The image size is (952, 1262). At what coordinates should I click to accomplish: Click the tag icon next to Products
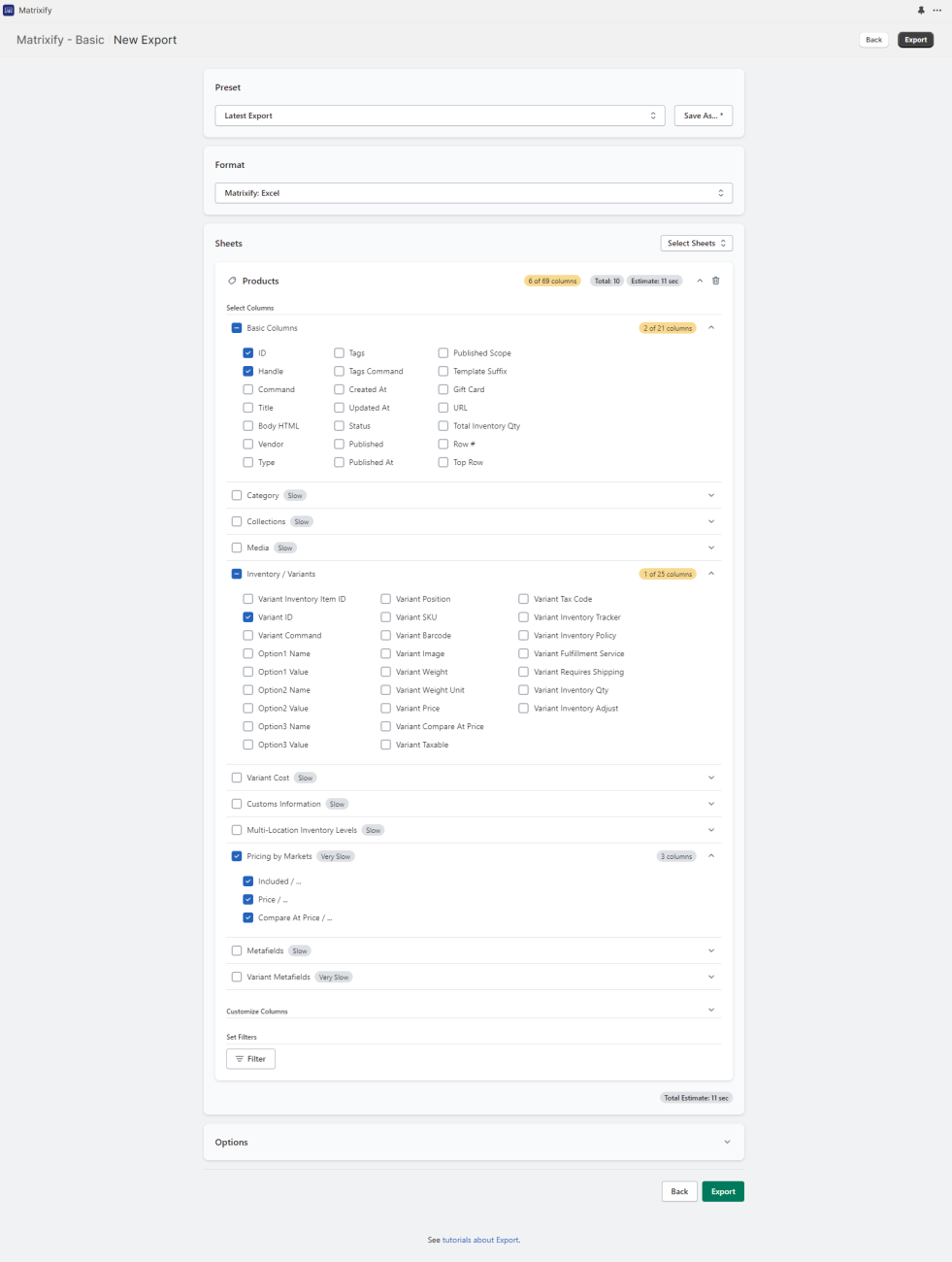coord(230,280)
